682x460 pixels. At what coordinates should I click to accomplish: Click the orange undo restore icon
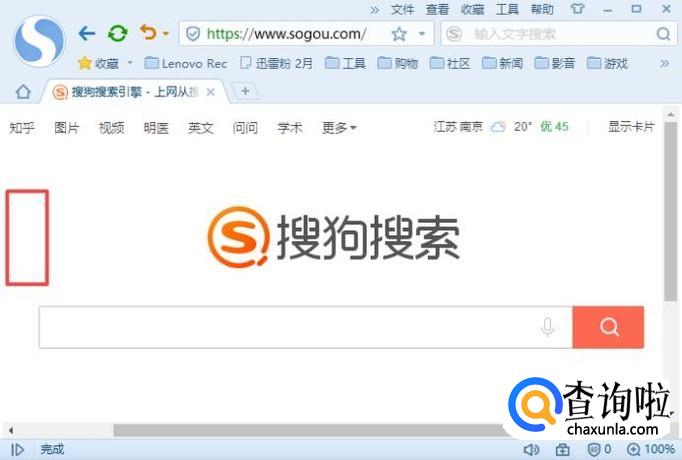click(148, 32)
